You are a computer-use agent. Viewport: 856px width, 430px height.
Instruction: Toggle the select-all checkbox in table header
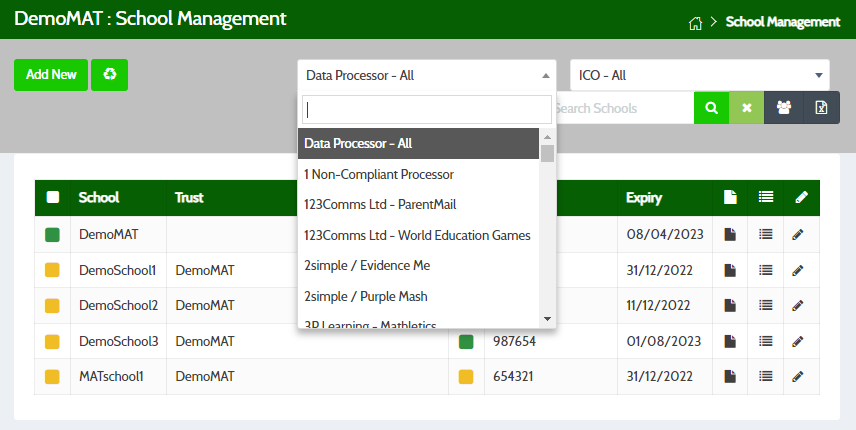pyautogui.click(x=53, y=198)
